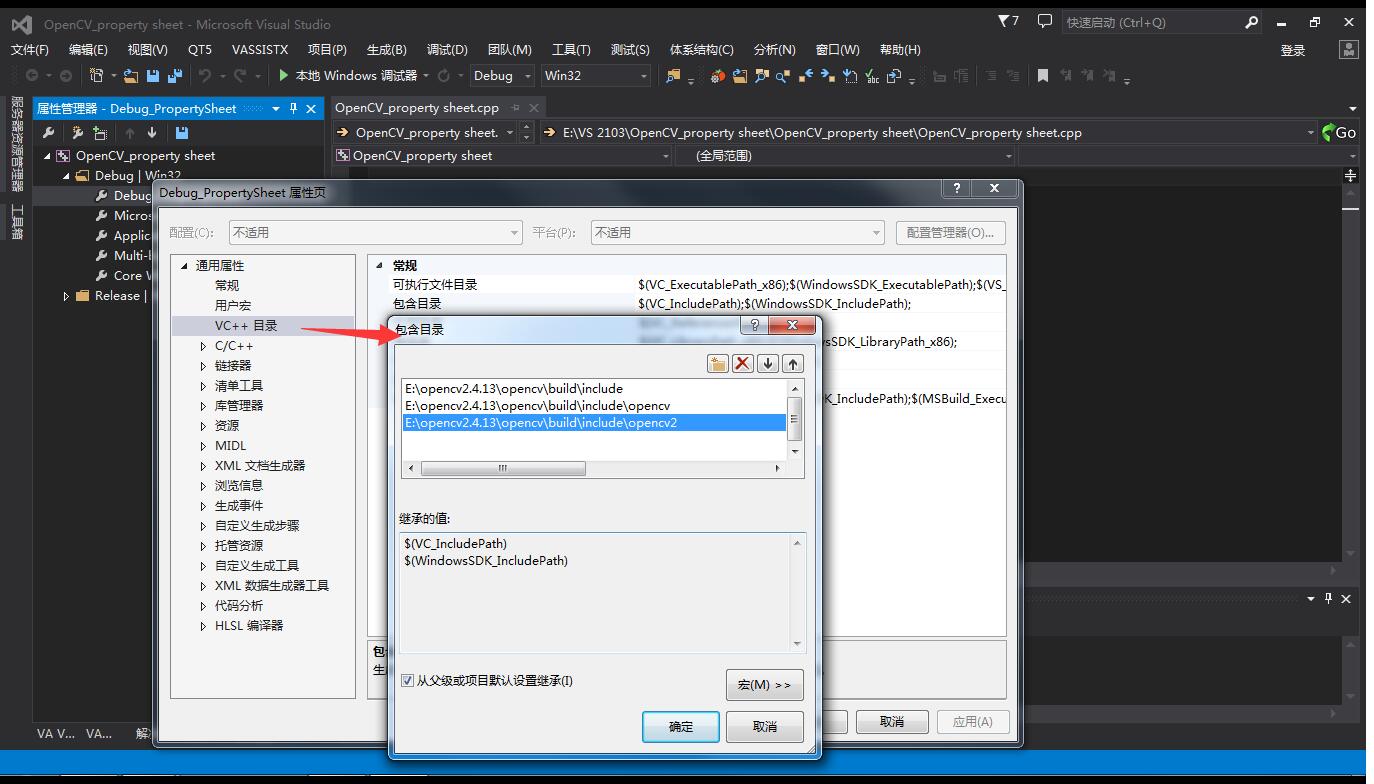This screenshot has height=784, width=1374.
Task: Open the Win32 platform dropdown
Action: click(595, 75)
